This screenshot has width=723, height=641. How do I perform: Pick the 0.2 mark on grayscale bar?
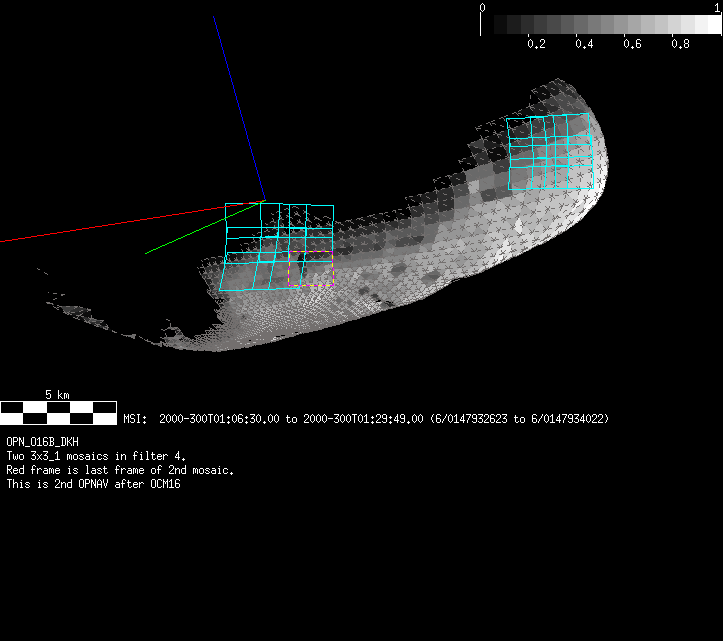[x=536, y=44]
